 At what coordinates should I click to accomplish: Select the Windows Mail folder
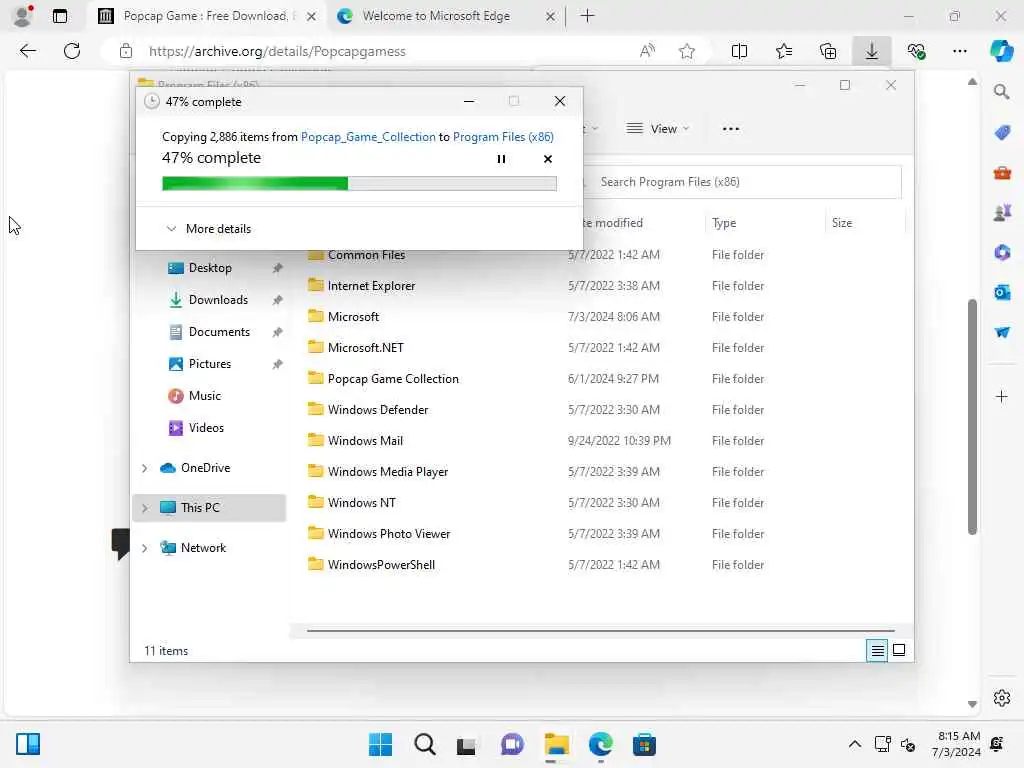[365, 441]
